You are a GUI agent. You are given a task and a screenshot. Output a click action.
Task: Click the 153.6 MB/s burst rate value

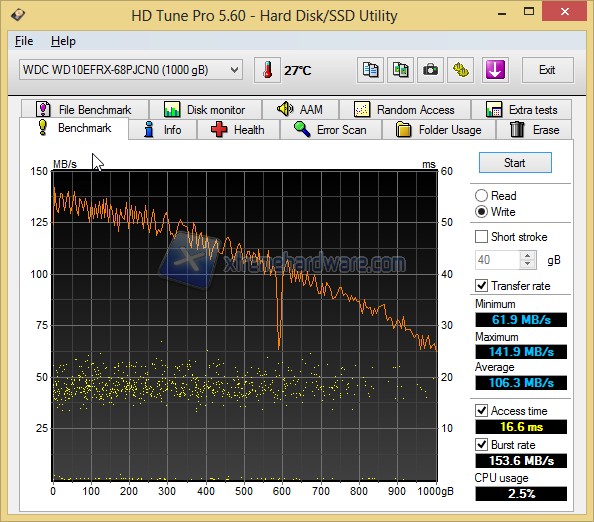coord(521,461)
